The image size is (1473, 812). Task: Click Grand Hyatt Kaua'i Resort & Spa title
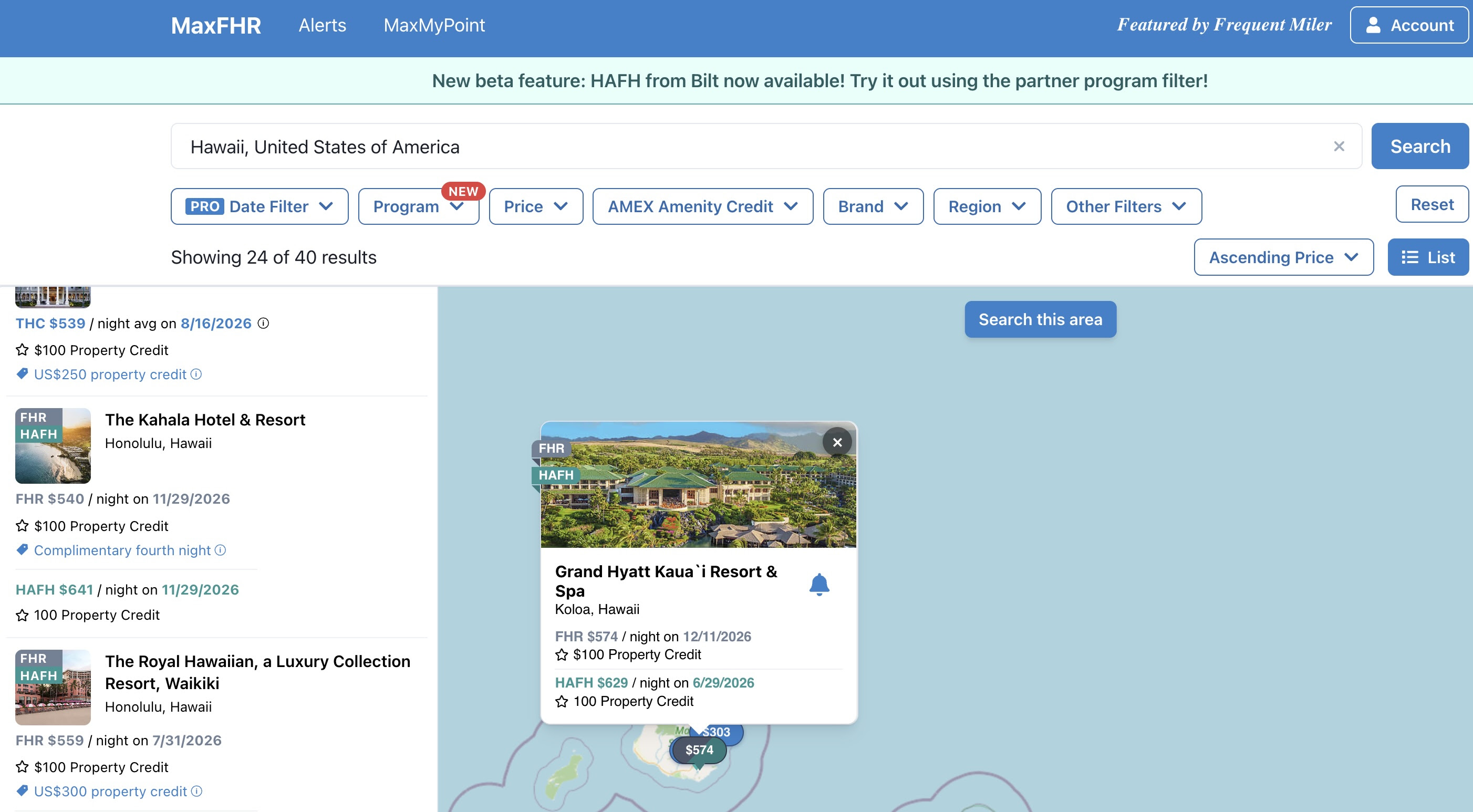[x=666, y=581]
